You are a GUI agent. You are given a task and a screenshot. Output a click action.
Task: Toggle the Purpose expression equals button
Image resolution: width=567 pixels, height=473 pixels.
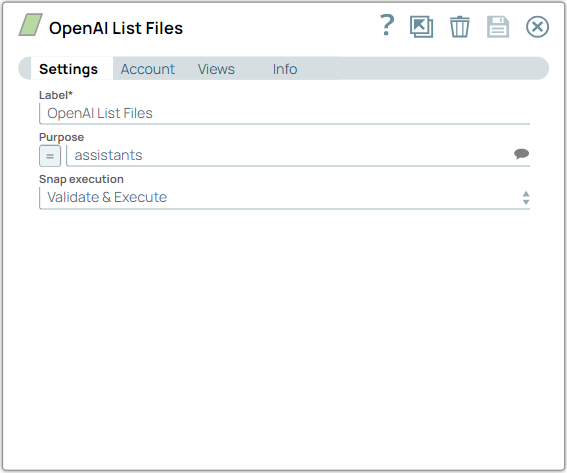click(50, 156)
